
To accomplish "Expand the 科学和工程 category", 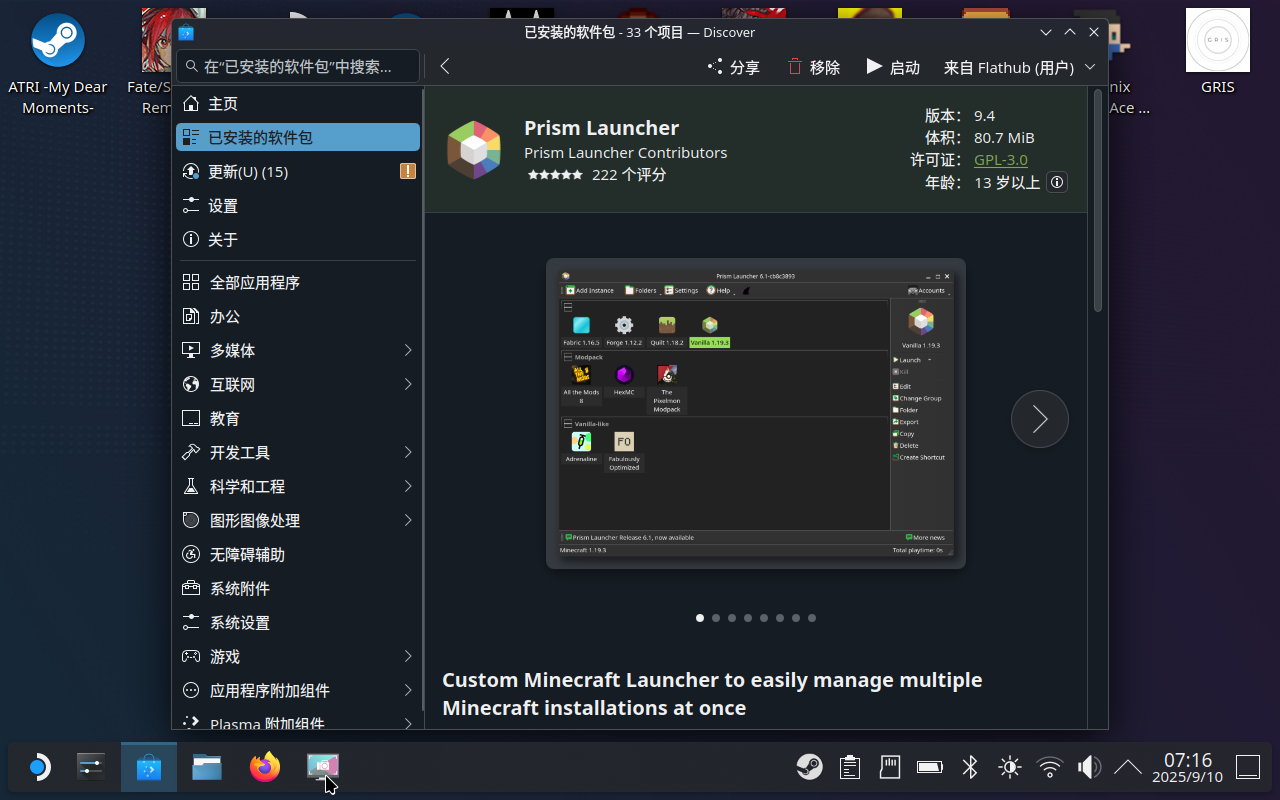I will click(x=408, y=486).
